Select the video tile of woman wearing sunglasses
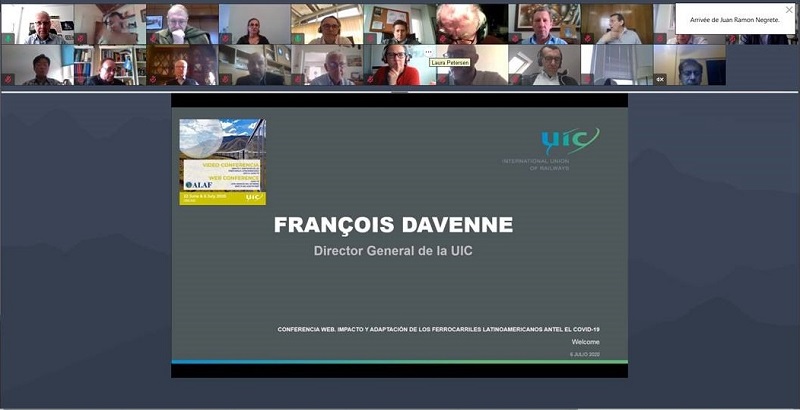 pyautogui.click(x=255, y=24)
